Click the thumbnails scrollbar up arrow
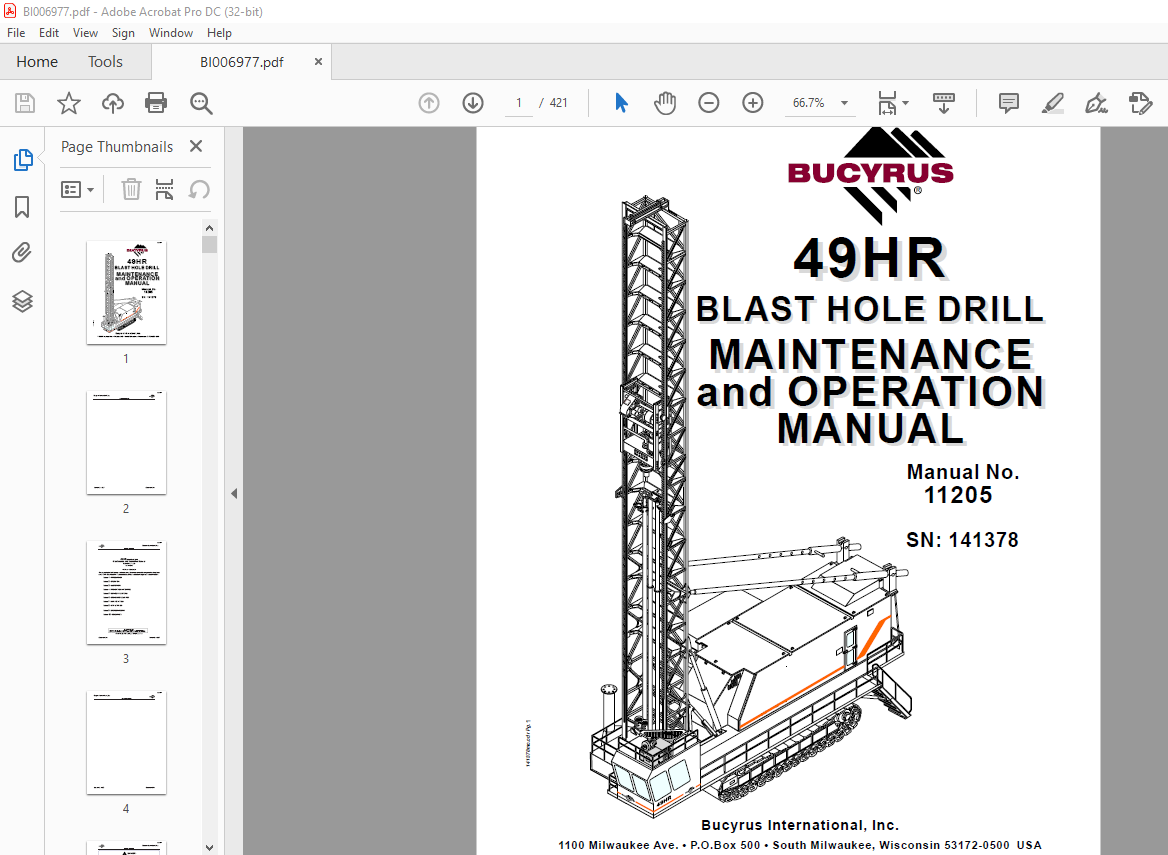This screenshot has height=855, width=1168. click(209, 228)
